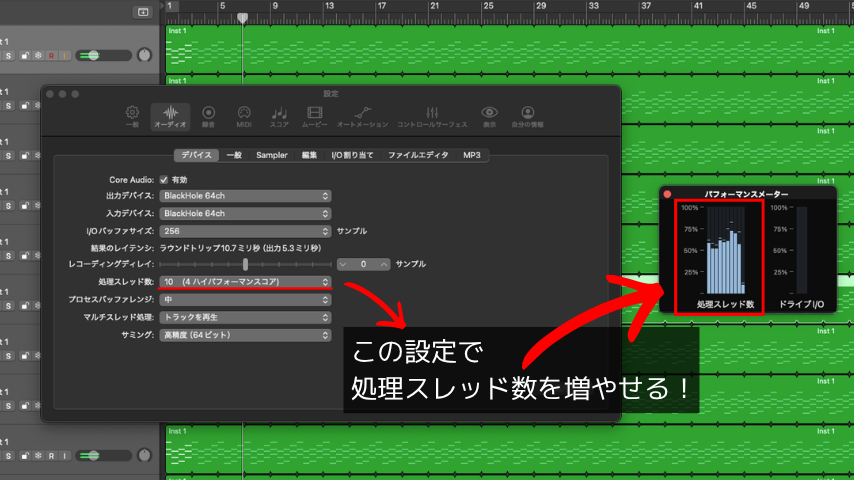Select the スコア (Score) settings icon
This screenshot has width=854, height=480.
tap(279, 116)
